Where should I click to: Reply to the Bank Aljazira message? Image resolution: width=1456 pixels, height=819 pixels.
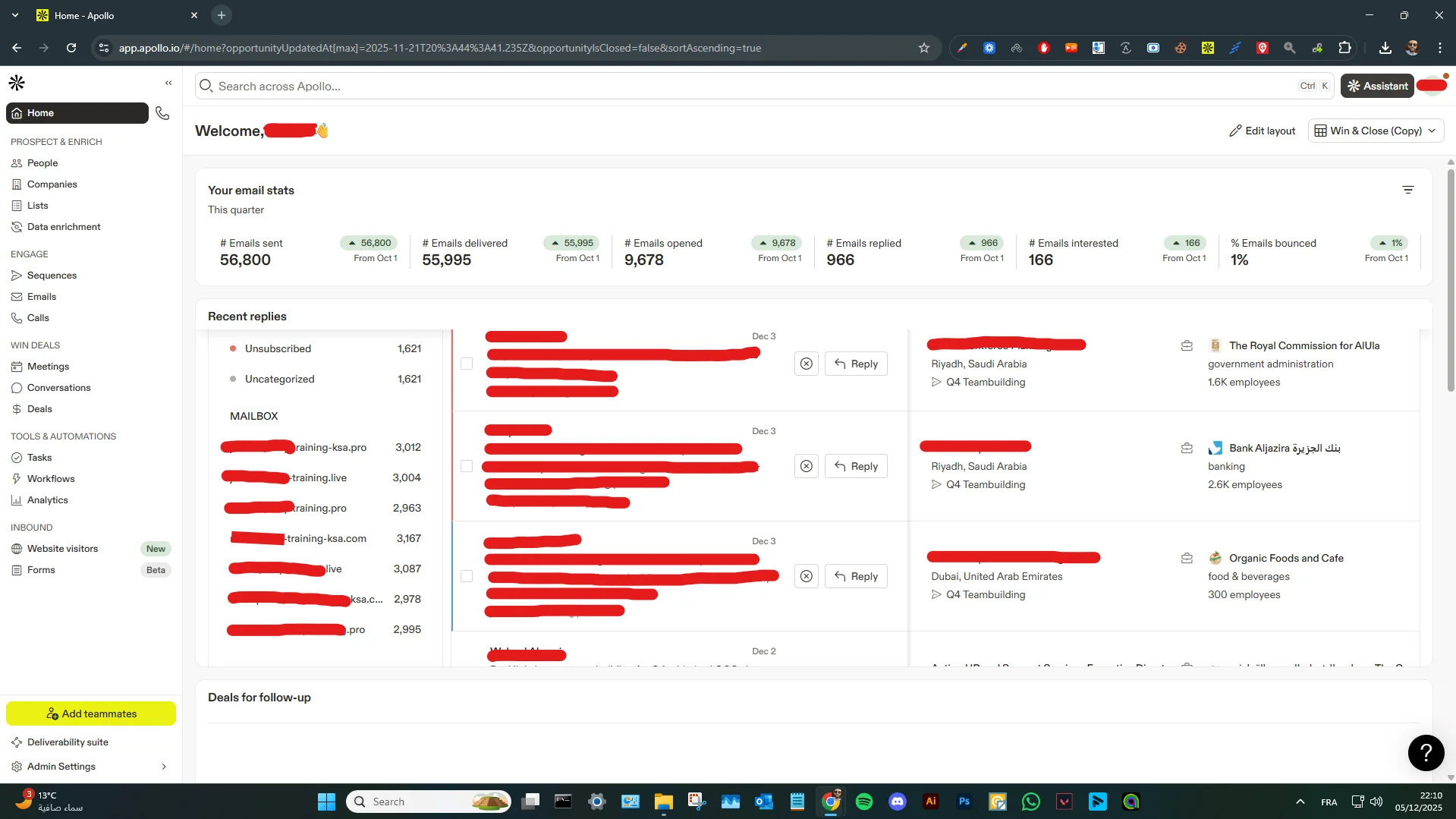(x=856, y=466)
